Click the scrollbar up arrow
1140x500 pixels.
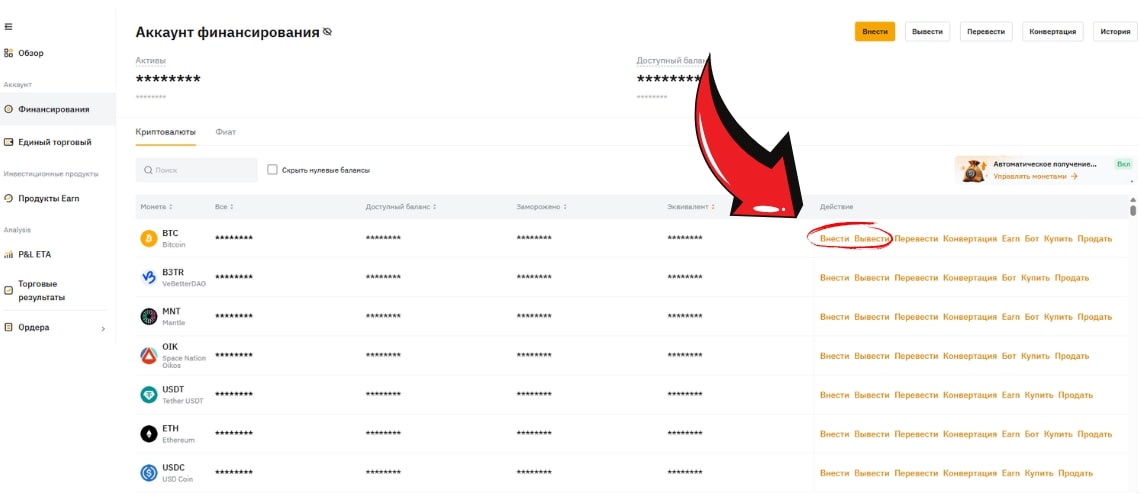(x=1133, y=199)
